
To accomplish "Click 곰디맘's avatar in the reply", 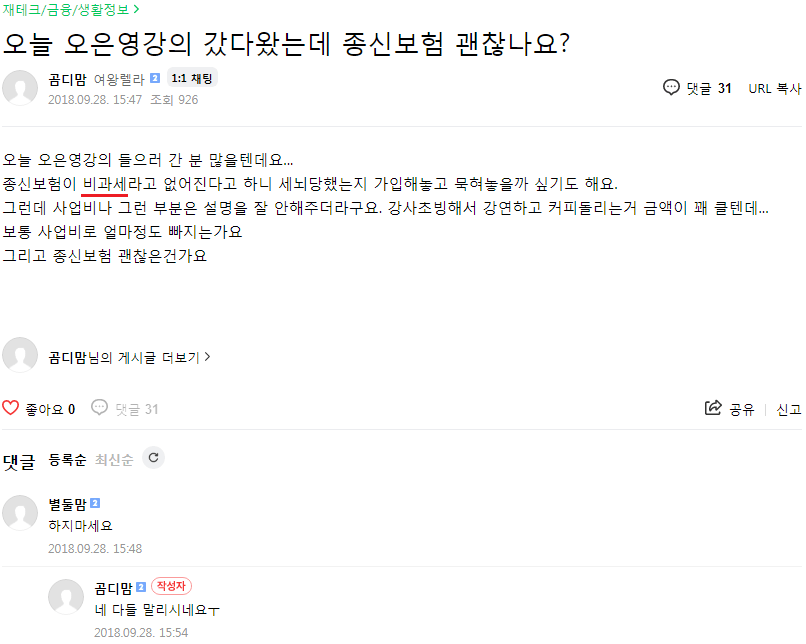I will [x=66, y=596].
